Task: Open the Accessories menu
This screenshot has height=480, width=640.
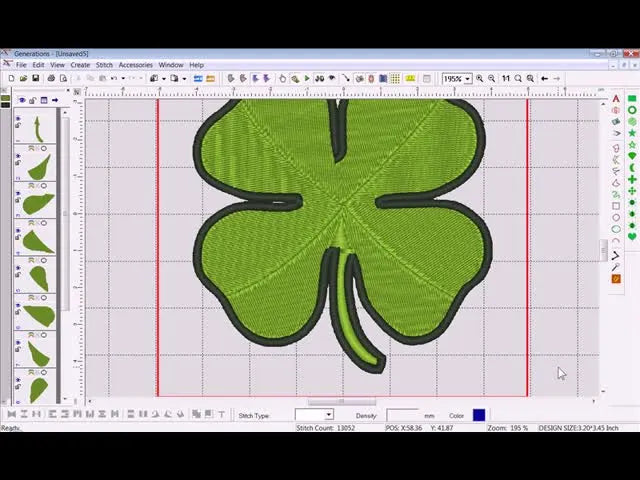Action: [136, 65]
